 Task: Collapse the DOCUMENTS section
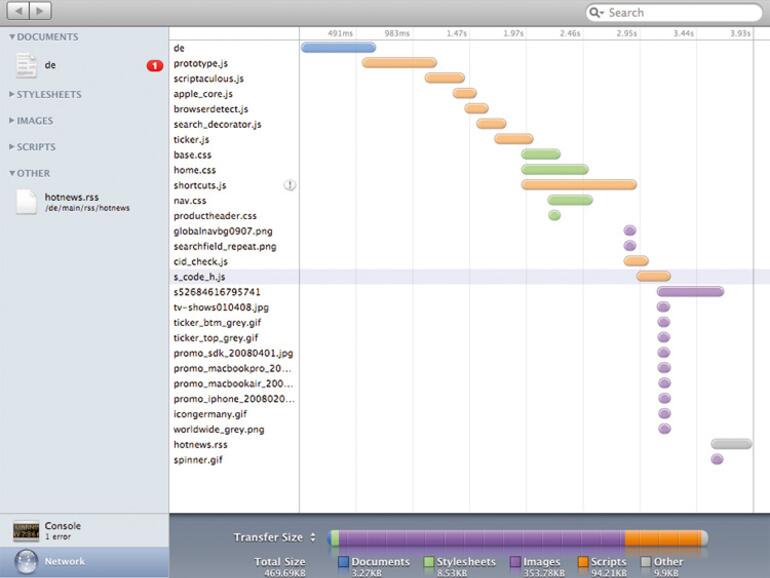pyautogui.click(x=13, y=37)
